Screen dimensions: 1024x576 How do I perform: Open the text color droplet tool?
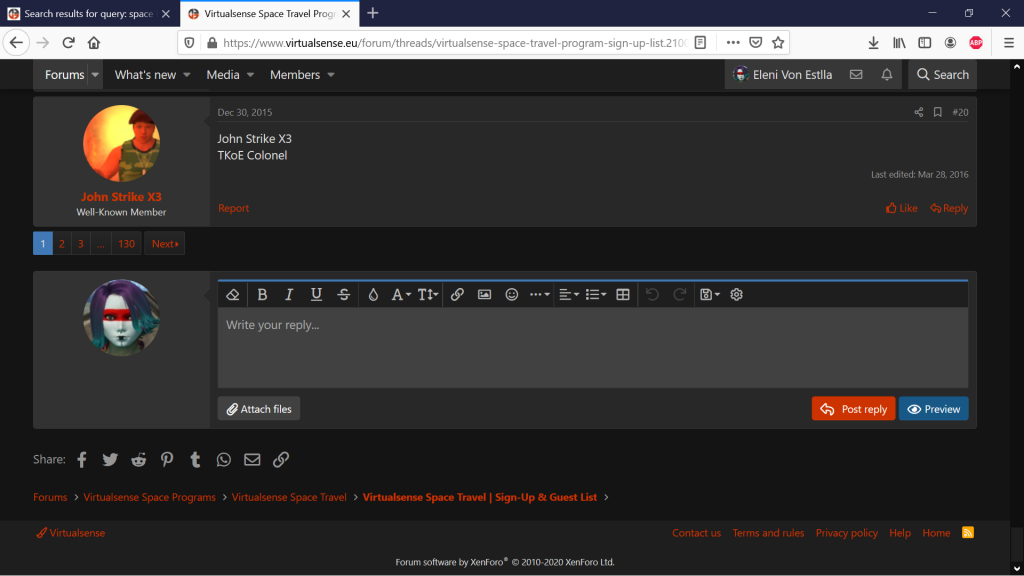coord(373,295)
